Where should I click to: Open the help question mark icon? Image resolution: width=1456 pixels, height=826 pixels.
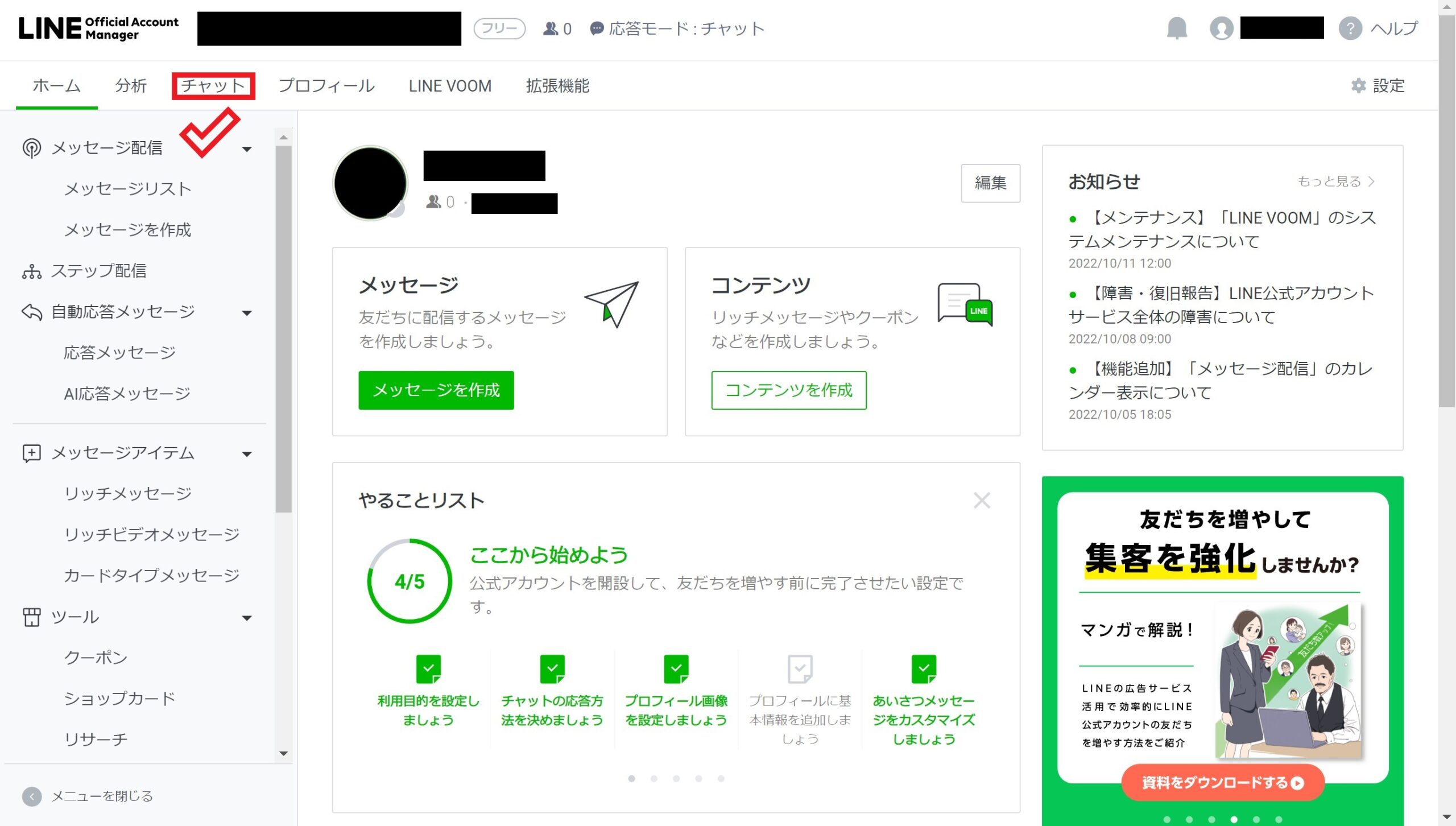pyautogui.click(x=1350, y=28)
